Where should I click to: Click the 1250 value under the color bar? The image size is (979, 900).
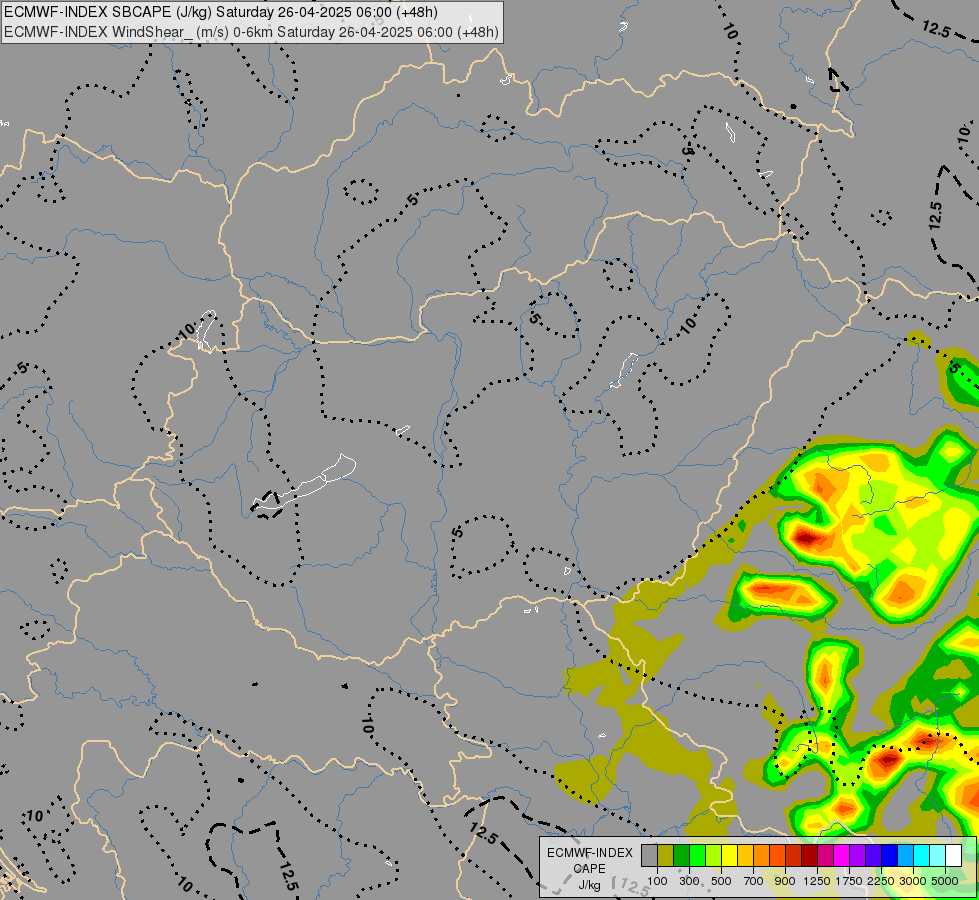(x=817, y=881)
